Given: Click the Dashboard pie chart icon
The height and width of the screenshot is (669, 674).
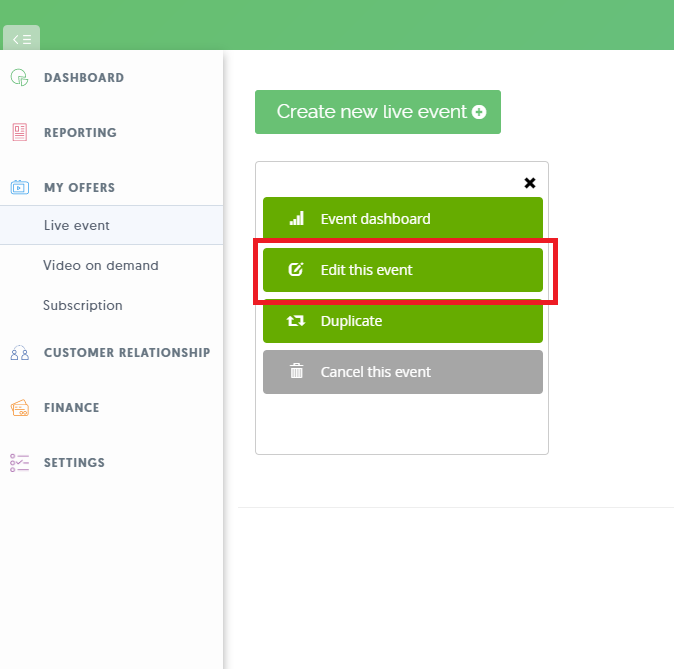Looking at the screenshot, I should tap(19, 77).
